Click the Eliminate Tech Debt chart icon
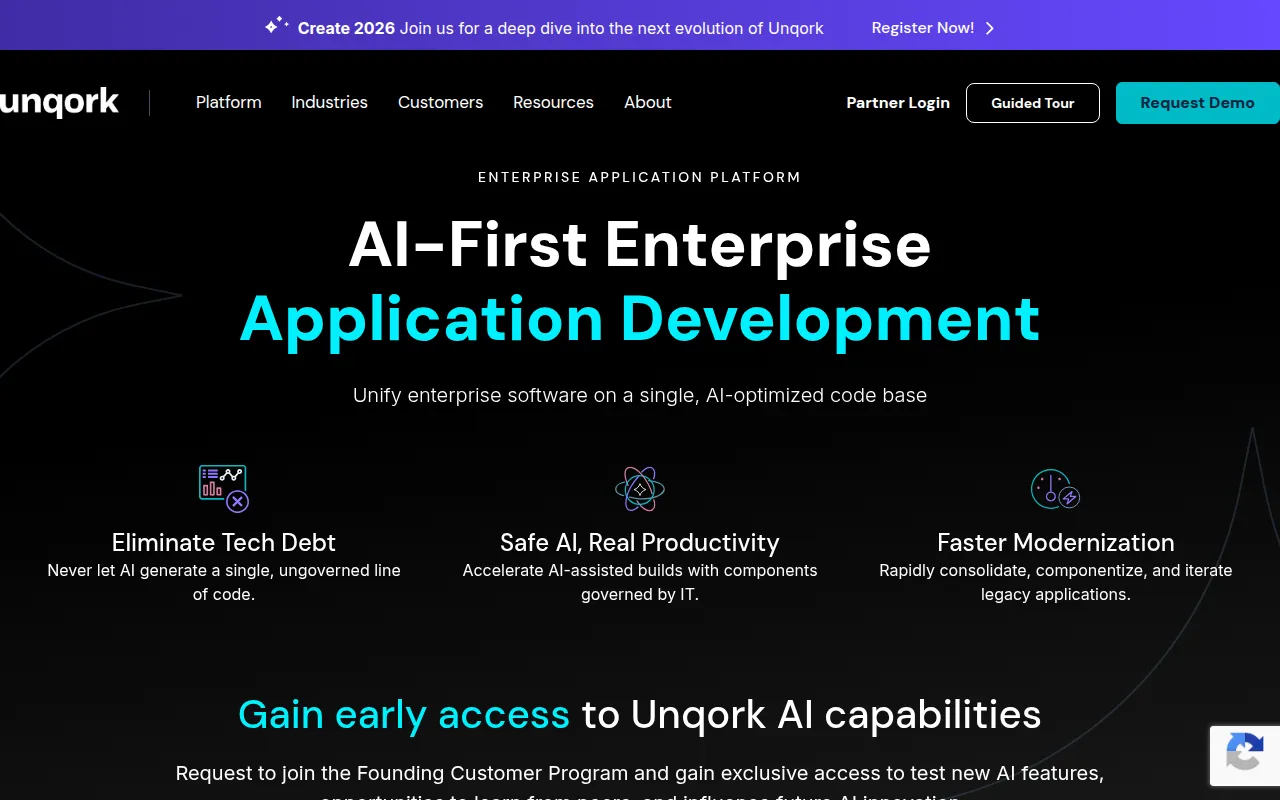Viewport: 1280px width, 800px height. click(x=224, y=489)
